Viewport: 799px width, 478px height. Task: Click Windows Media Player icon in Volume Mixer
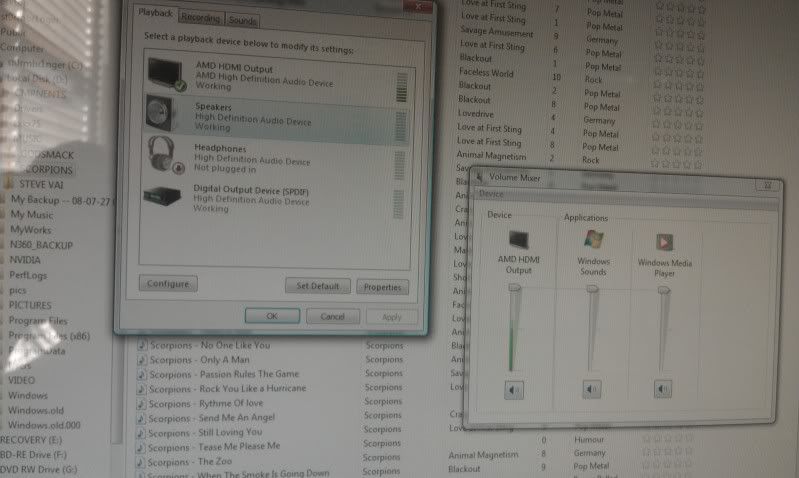coord(664,242)
